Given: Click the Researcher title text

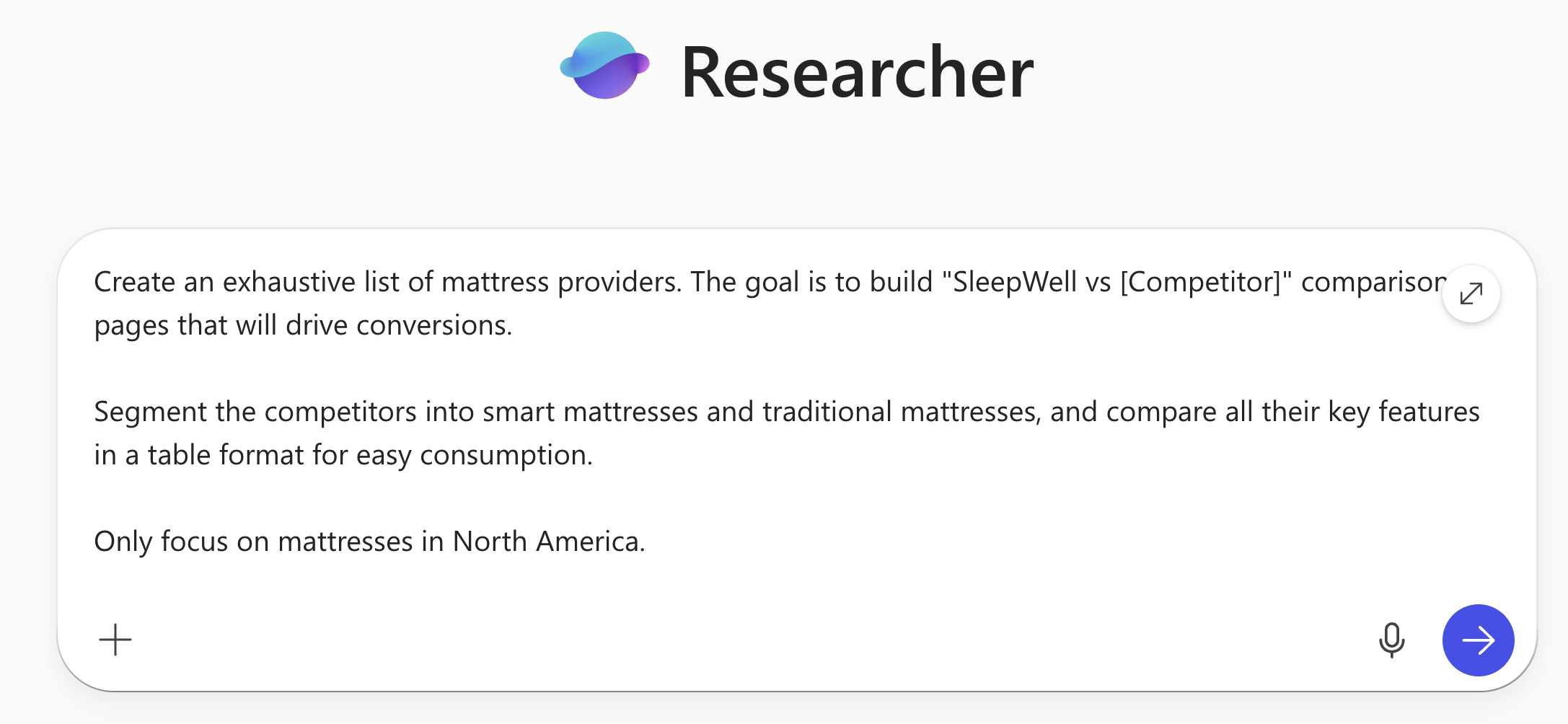Looking at the screenshot, I should click(857, 72).
